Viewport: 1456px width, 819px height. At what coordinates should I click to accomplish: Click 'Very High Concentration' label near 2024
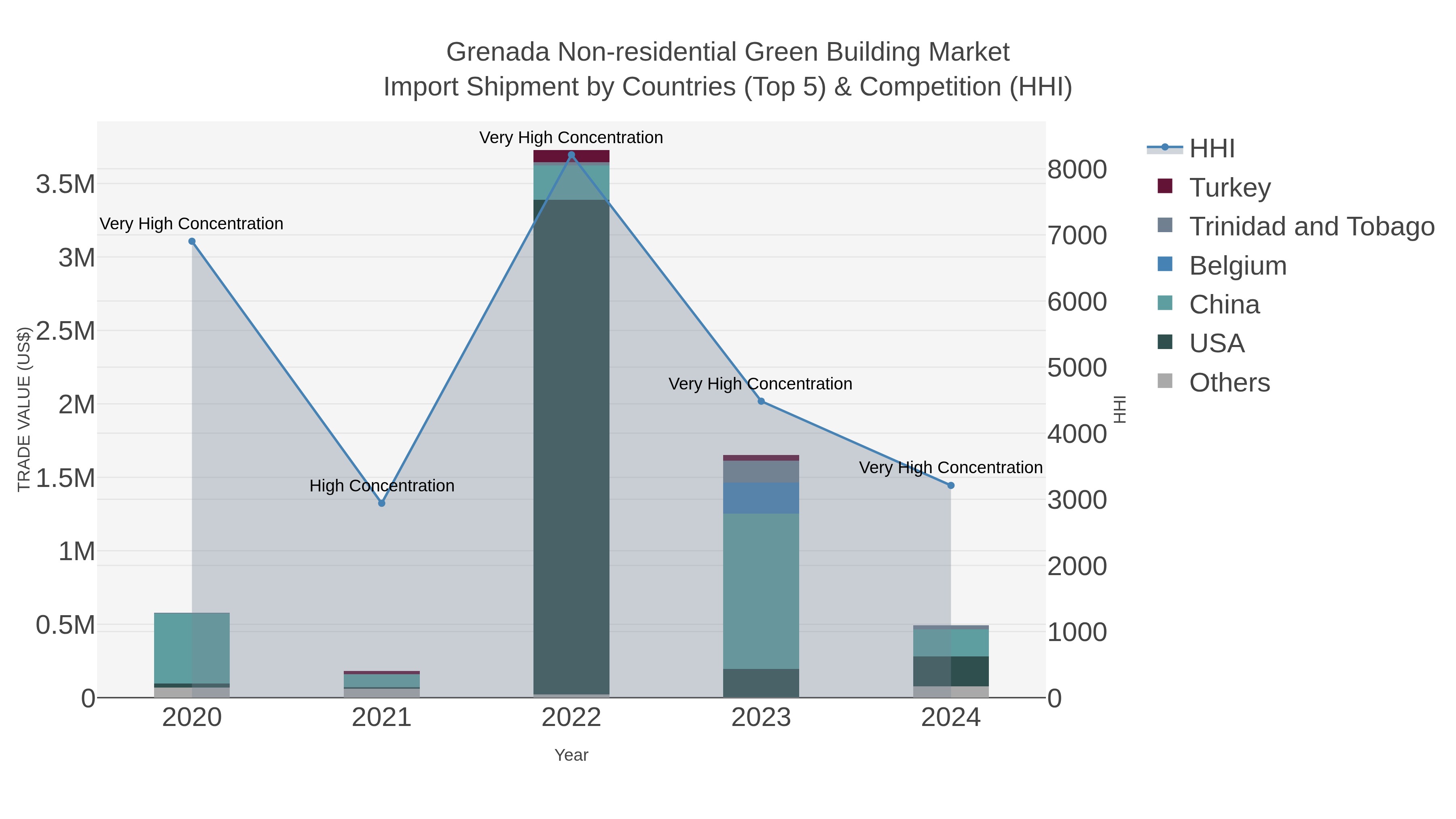(x=951, y=468)
